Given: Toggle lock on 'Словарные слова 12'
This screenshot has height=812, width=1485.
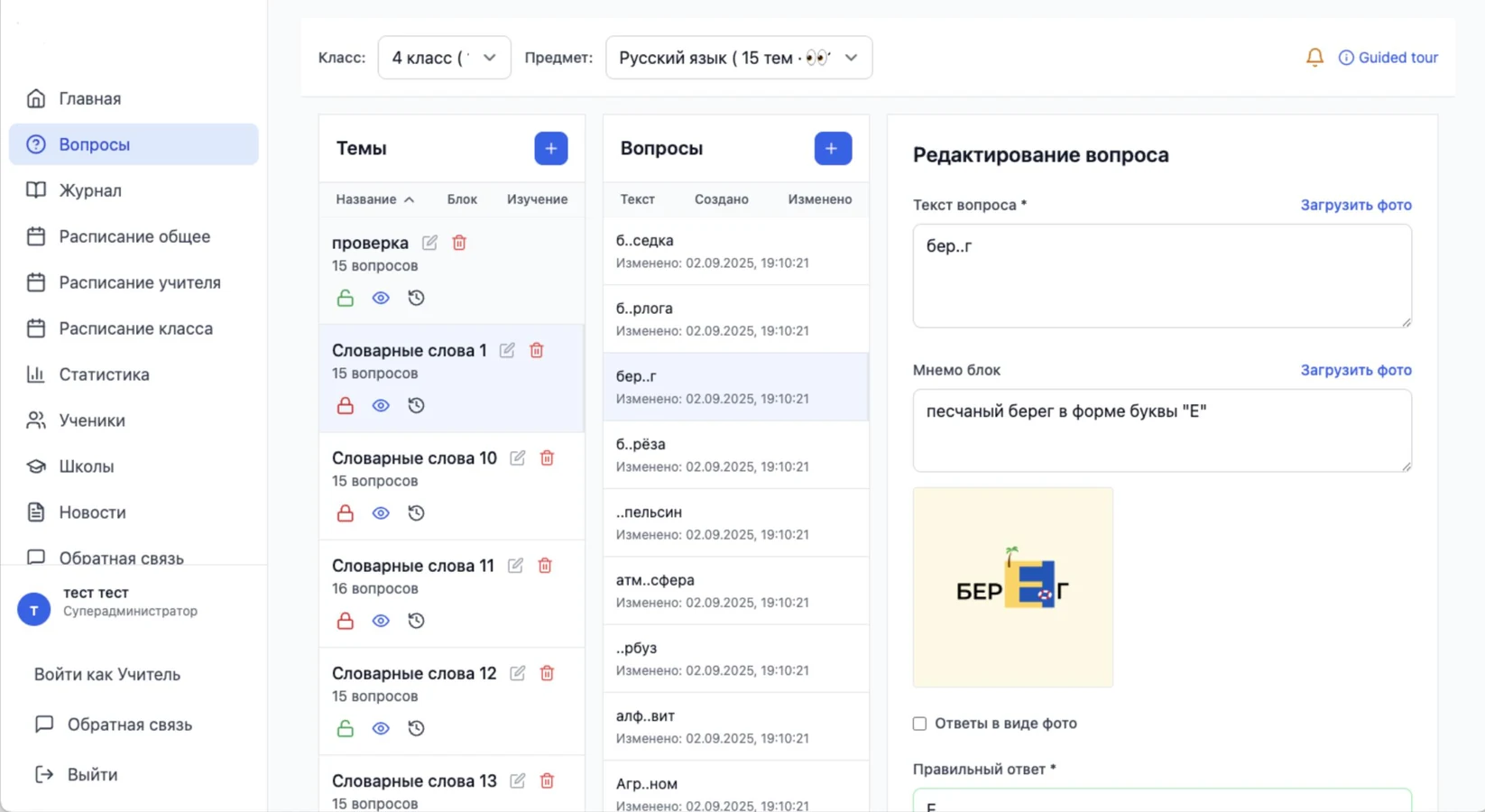Looking at the screenshot, I should (345, 728).
